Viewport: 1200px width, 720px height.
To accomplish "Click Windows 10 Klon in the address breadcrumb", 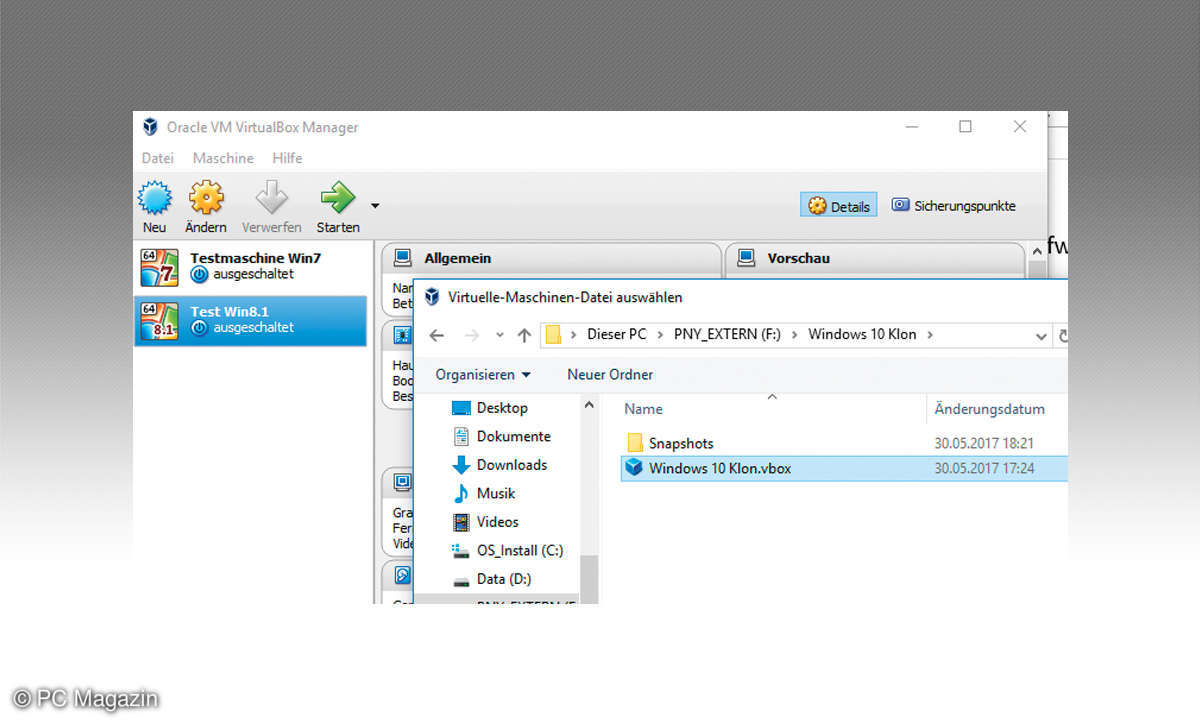I will click(x=862, y=335).
